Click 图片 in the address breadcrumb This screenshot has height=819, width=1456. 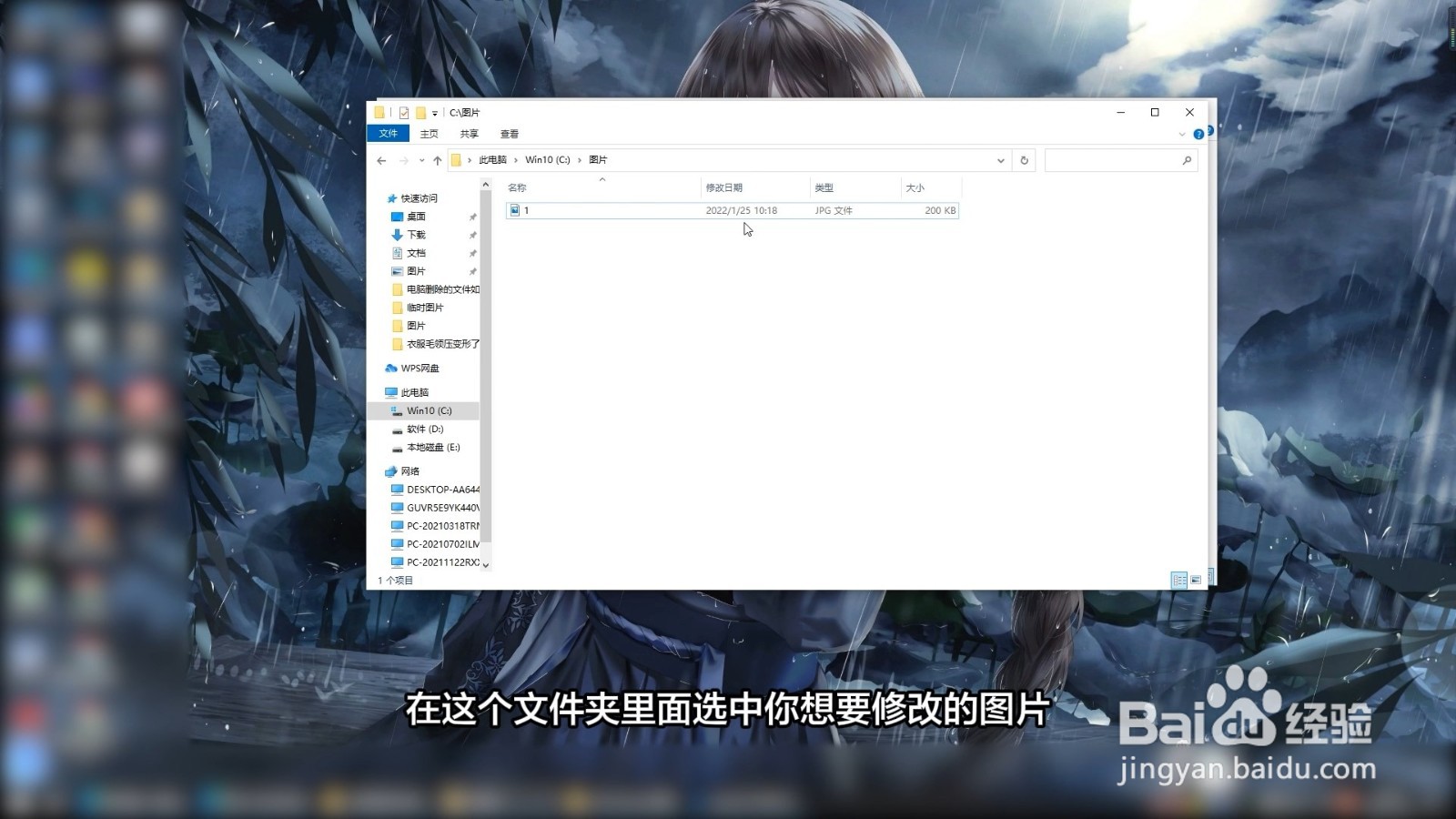(x=598, y=160)
